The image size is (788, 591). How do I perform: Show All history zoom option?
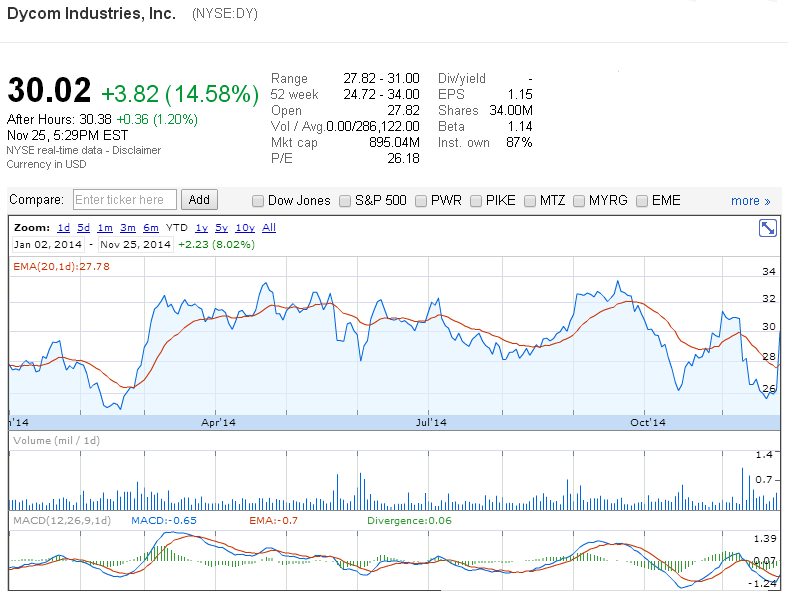[x=269, y=228]
